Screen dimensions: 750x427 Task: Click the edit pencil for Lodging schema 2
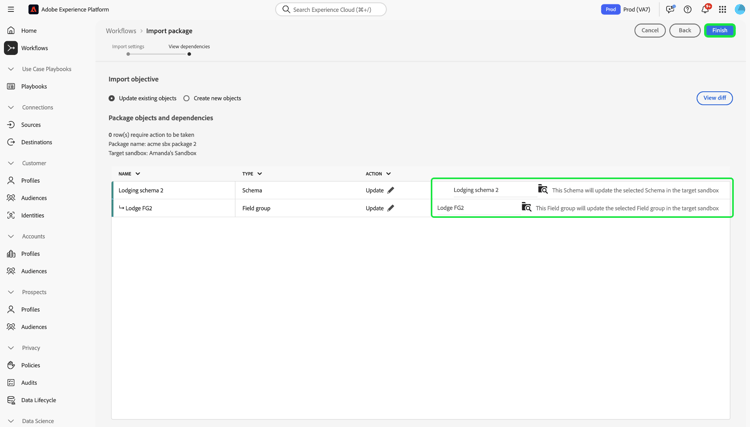point(391,190)
